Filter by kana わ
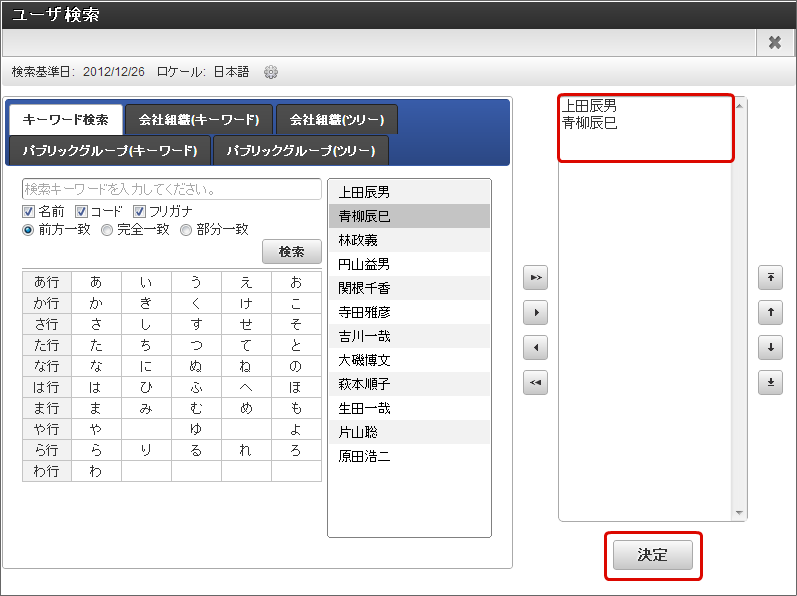The width and height of the screenshot is (797, 596). pyautogui.click(x=96, y=471)
